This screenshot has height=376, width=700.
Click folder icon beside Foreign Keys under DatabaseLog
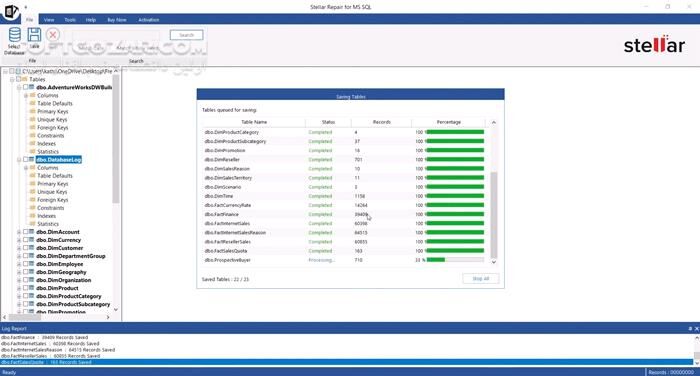(x=32, y=200)
